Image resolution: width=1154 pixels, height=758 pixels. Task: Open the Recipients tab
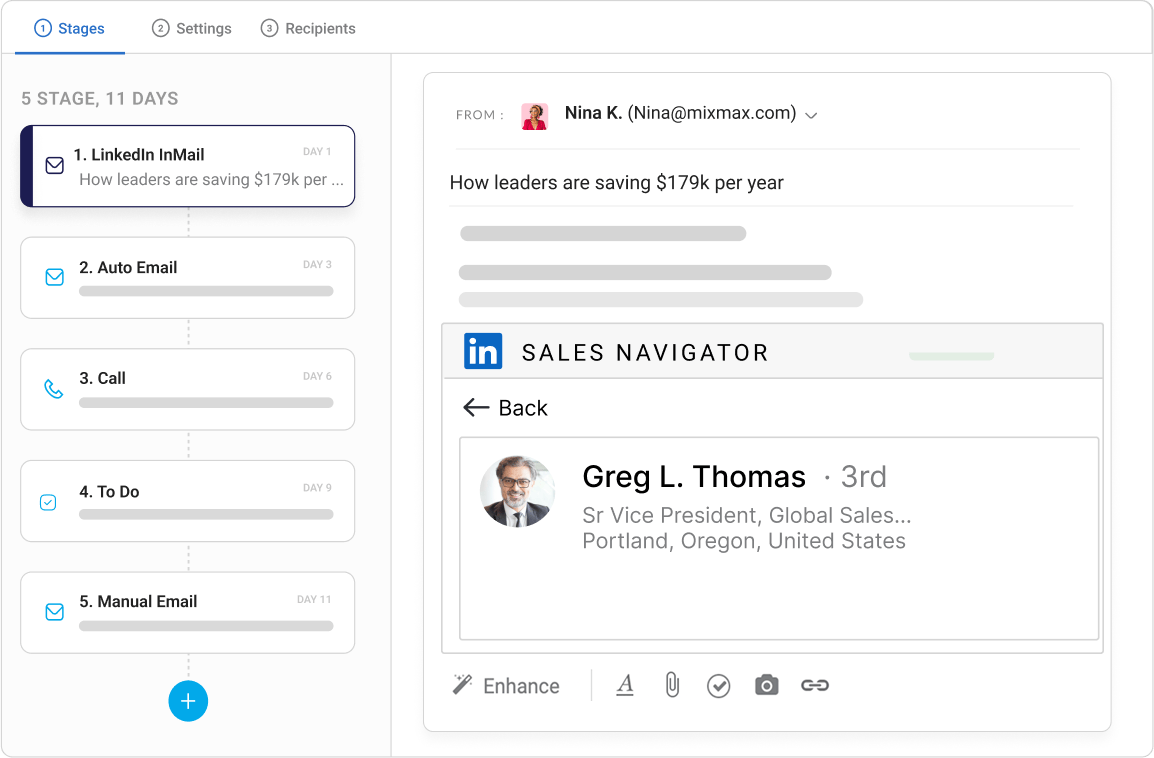pos(308,28)
